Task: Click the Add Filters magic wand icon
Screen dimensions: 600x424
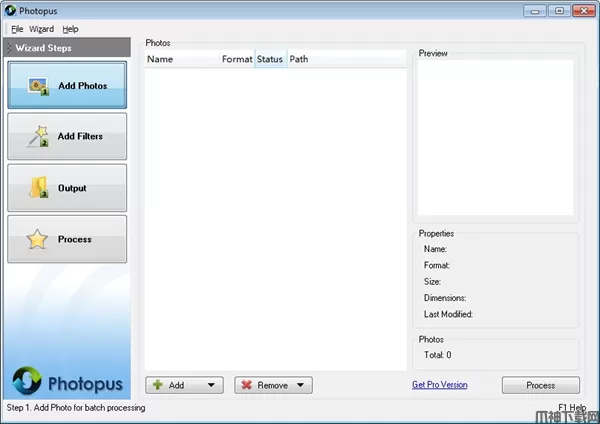Action: click(x=38, y=136)
